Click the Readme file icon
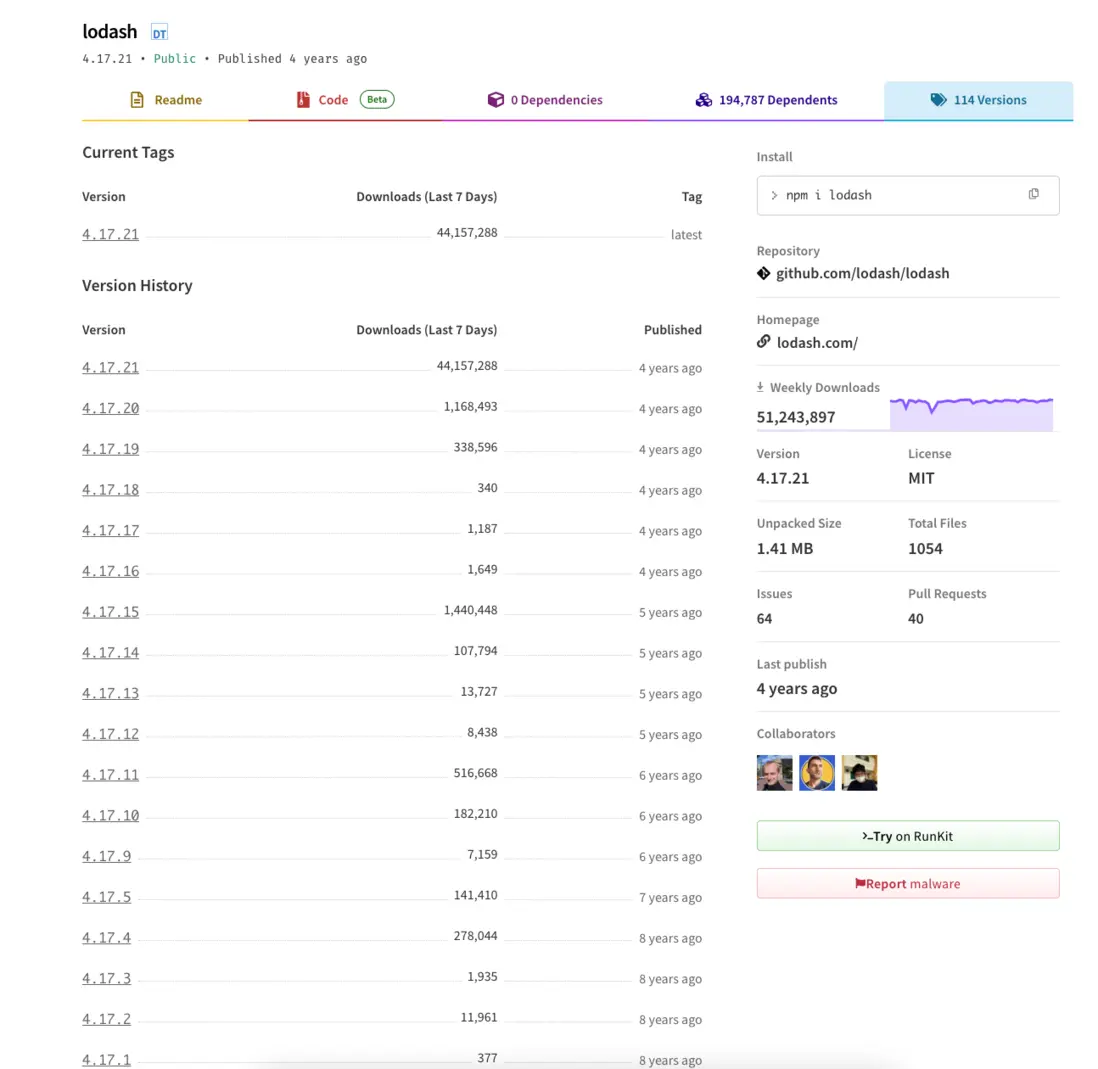The image size is (1098, 1069). [138, 100]
